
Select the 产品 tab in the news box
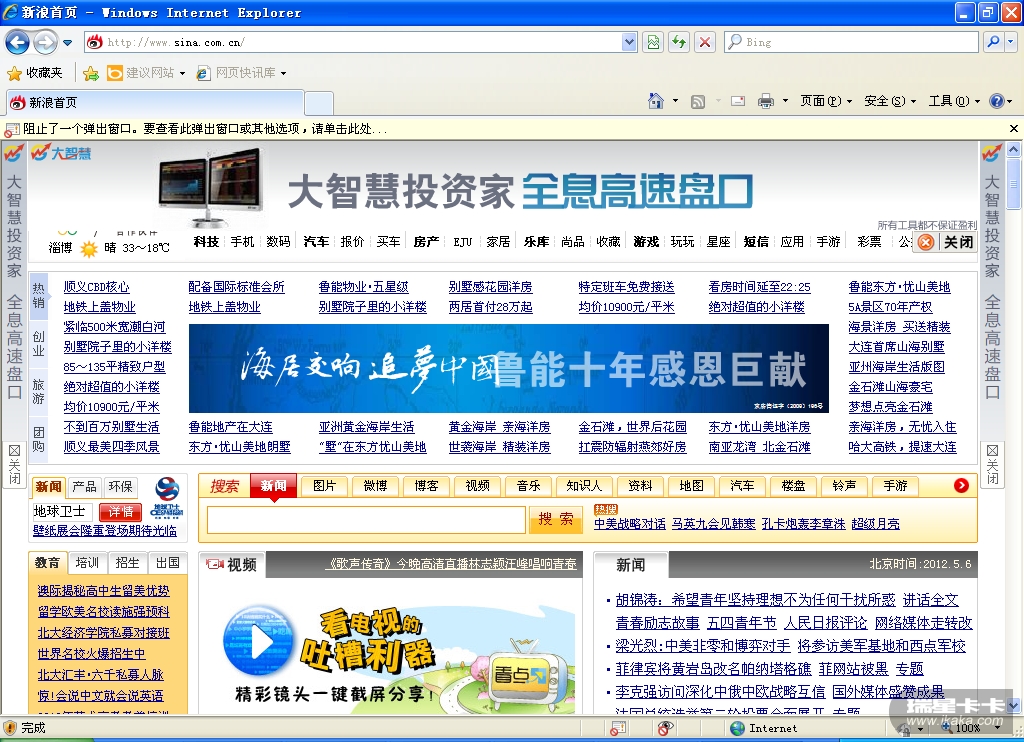[x=84, y=487]
